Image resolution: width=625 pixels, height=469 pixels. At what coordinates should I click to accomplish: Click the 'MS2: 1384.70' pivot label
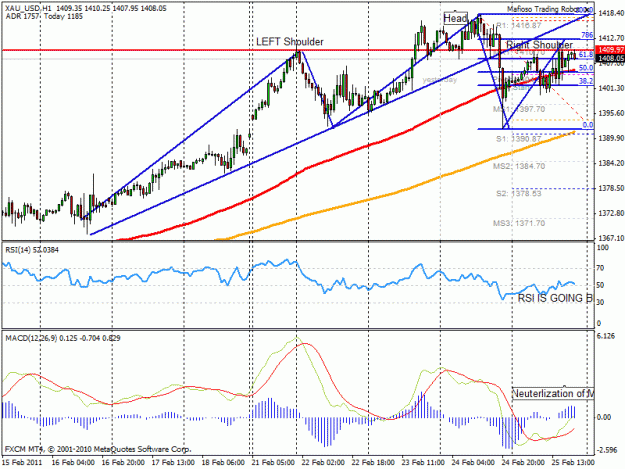pos(519,166)
